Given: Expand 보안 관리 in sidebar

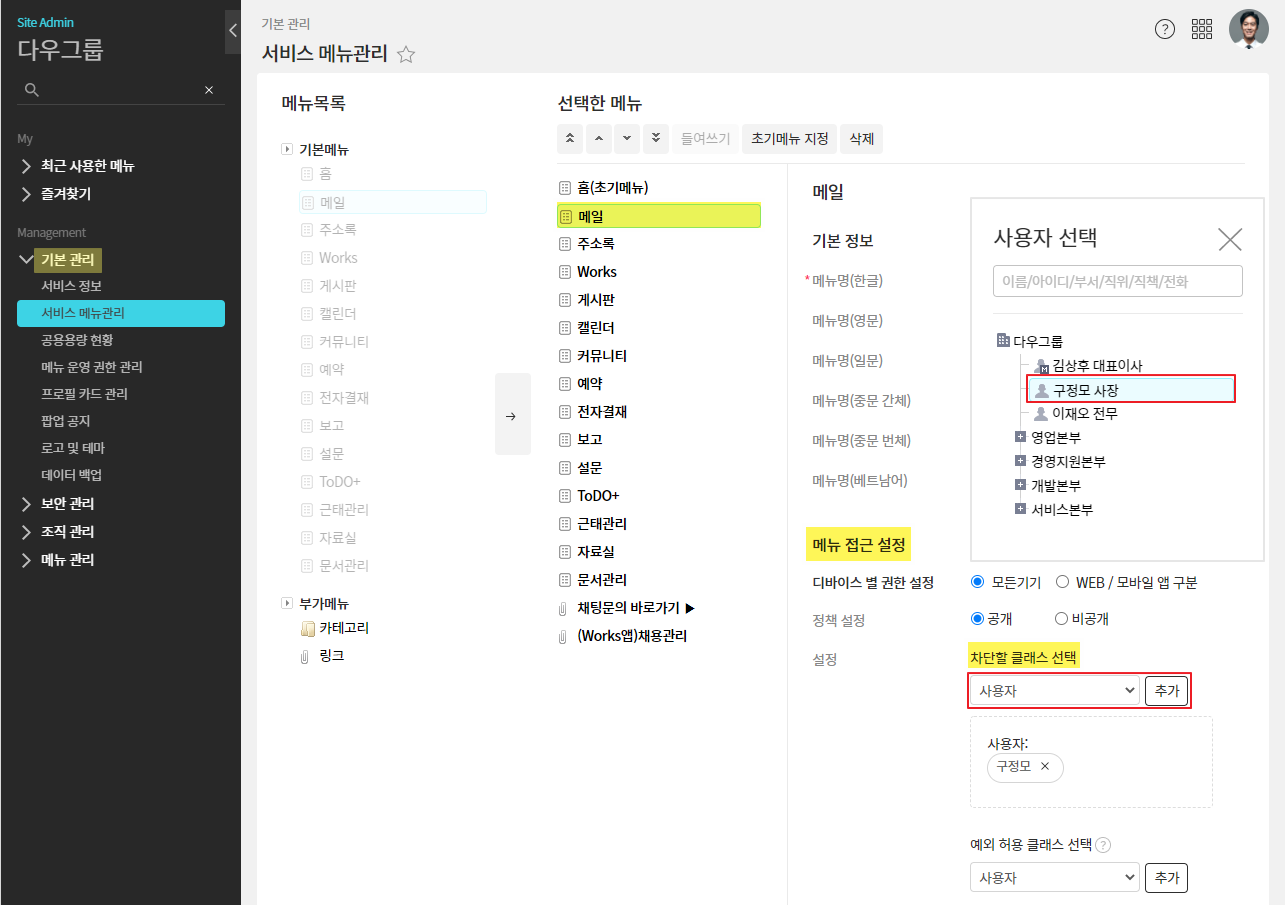Looking at the screenshot, I should 67,504.
